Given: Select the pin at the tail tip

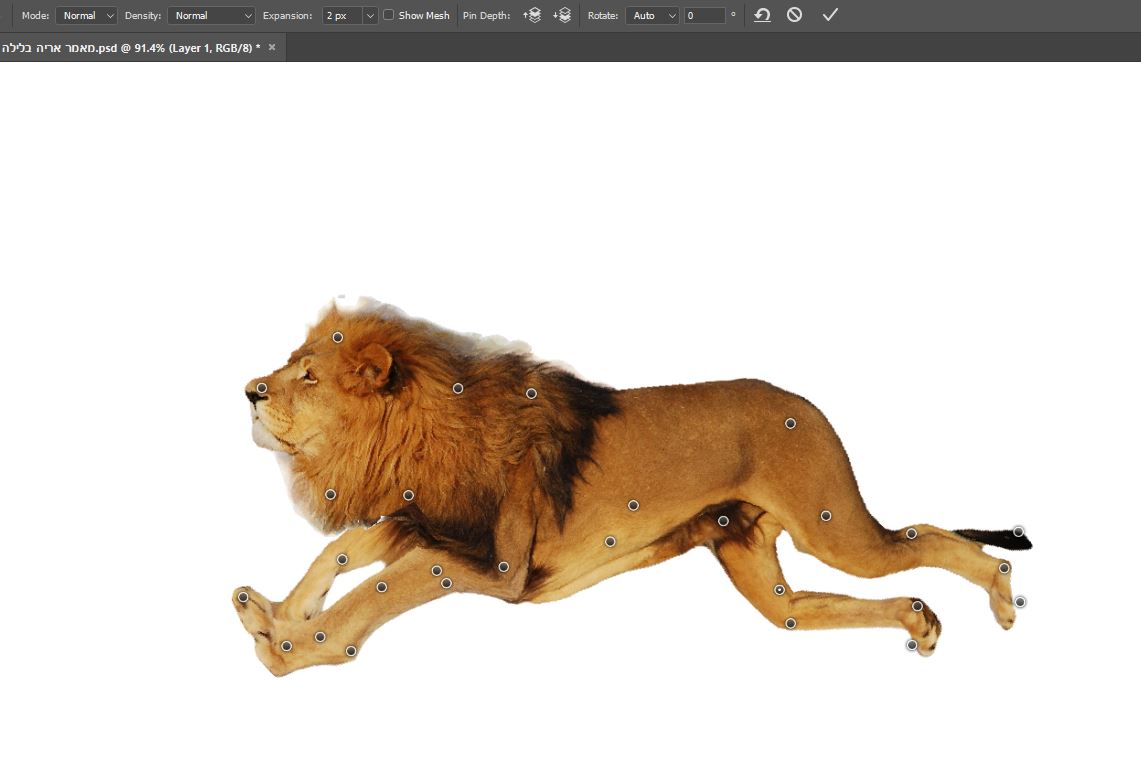Looking at the screenshot, I should (1018, 532).
